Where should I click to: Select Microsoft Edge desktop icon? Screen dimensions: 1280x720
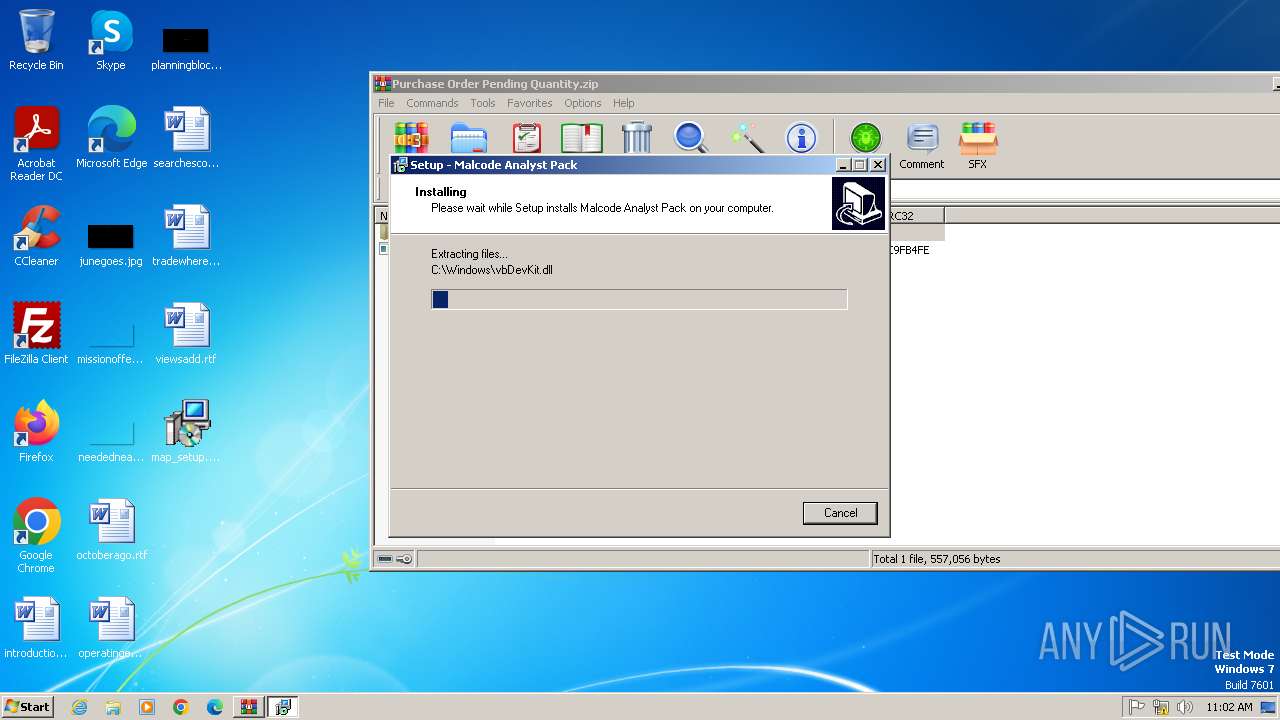click(111, 138)
